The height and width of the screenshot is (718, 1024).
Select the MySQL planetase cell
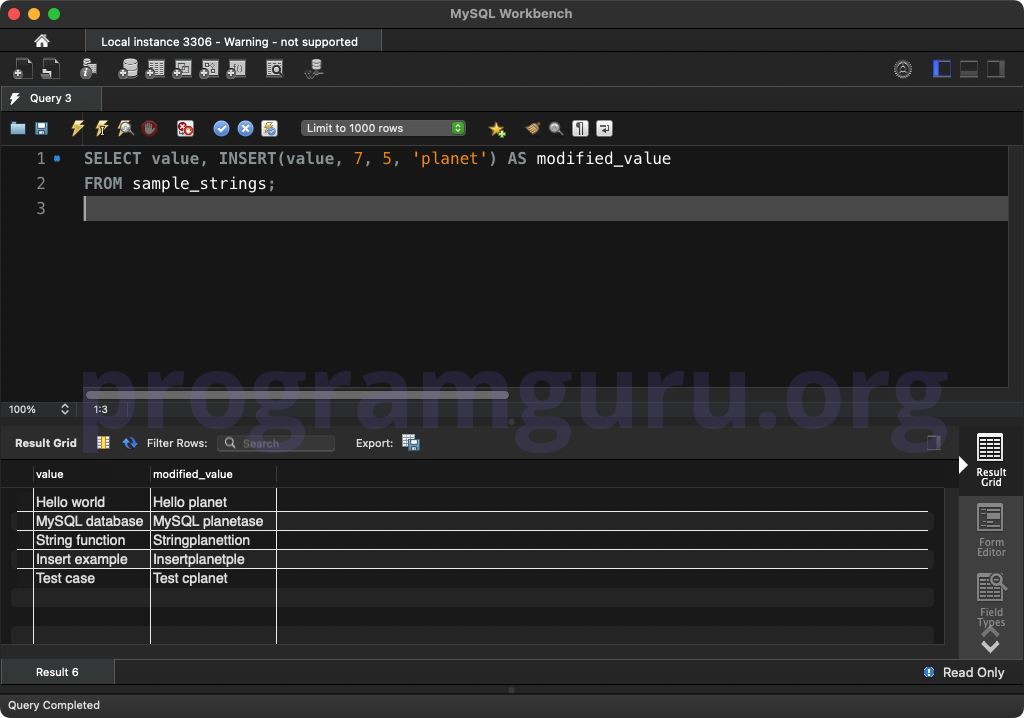[213, 521]
